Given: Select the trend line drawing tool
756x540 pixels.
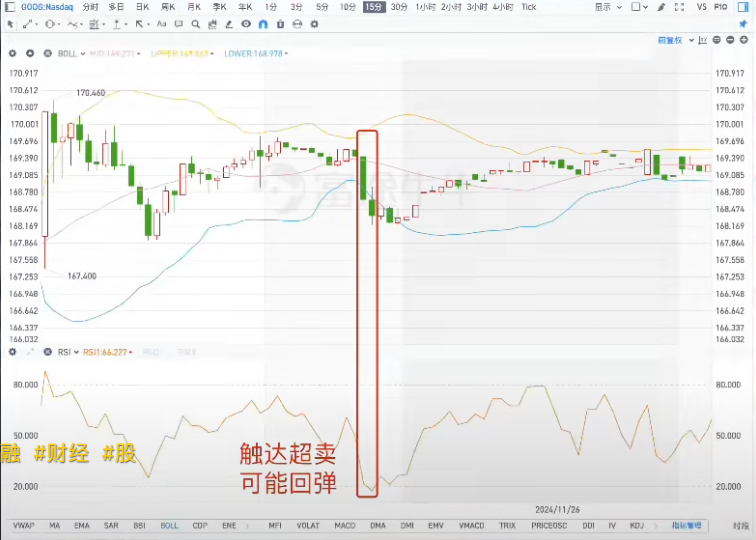Looking at the screenshot, I should pos(27,24).
